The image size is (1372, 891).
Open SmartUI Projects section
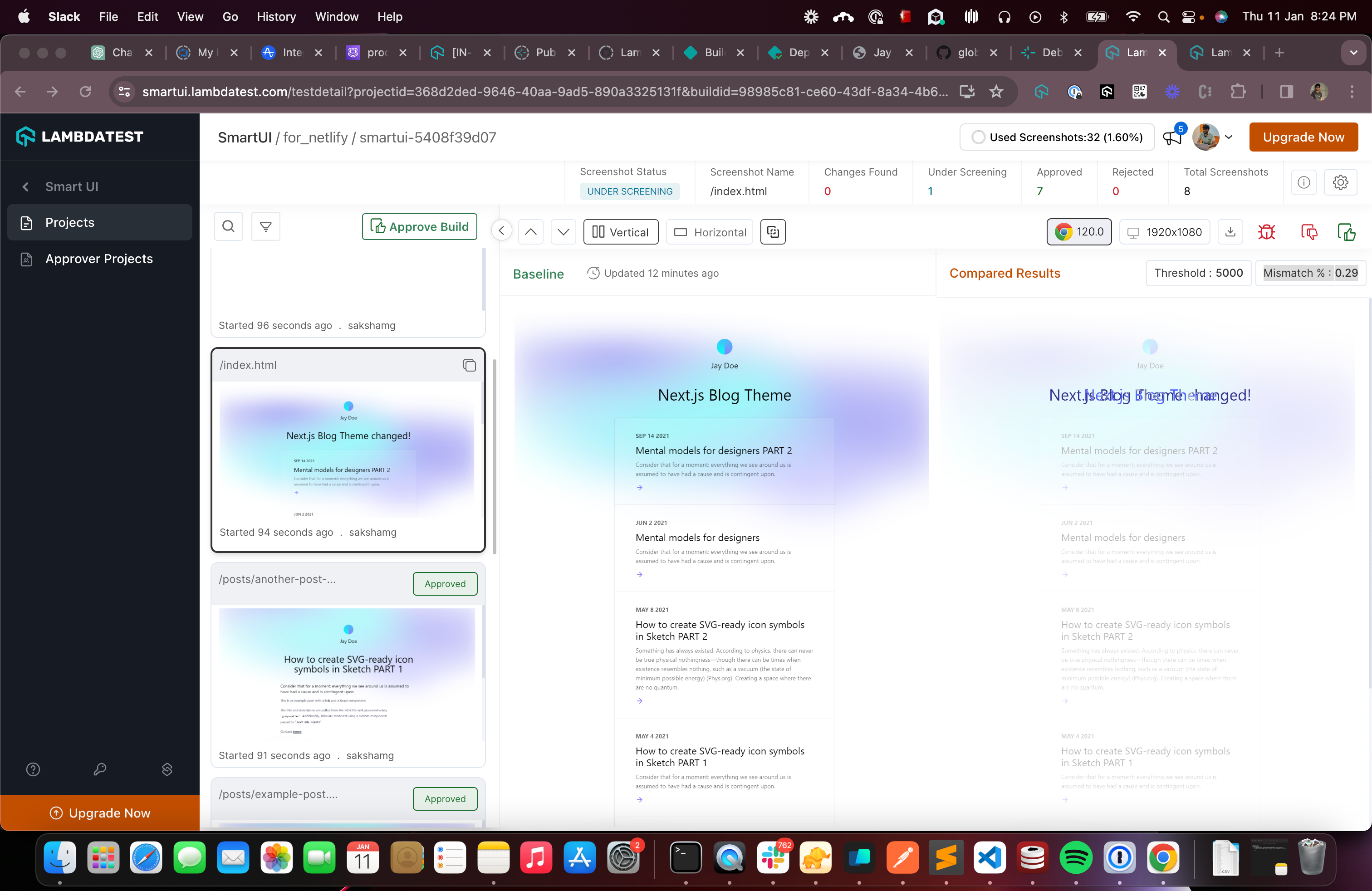pos(69,222)
